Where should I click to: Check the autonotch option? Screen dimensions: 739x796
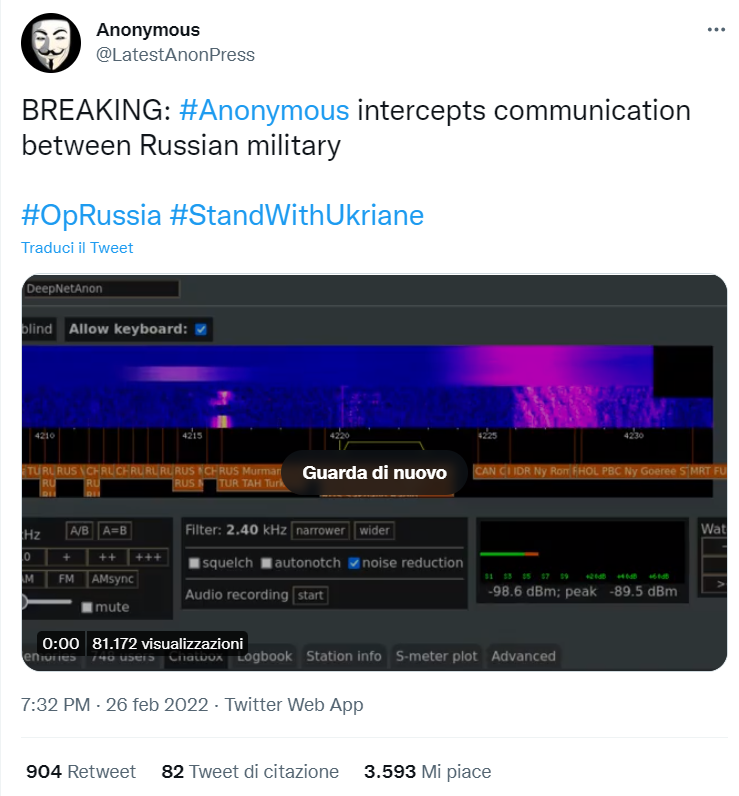tap(267, 563)
